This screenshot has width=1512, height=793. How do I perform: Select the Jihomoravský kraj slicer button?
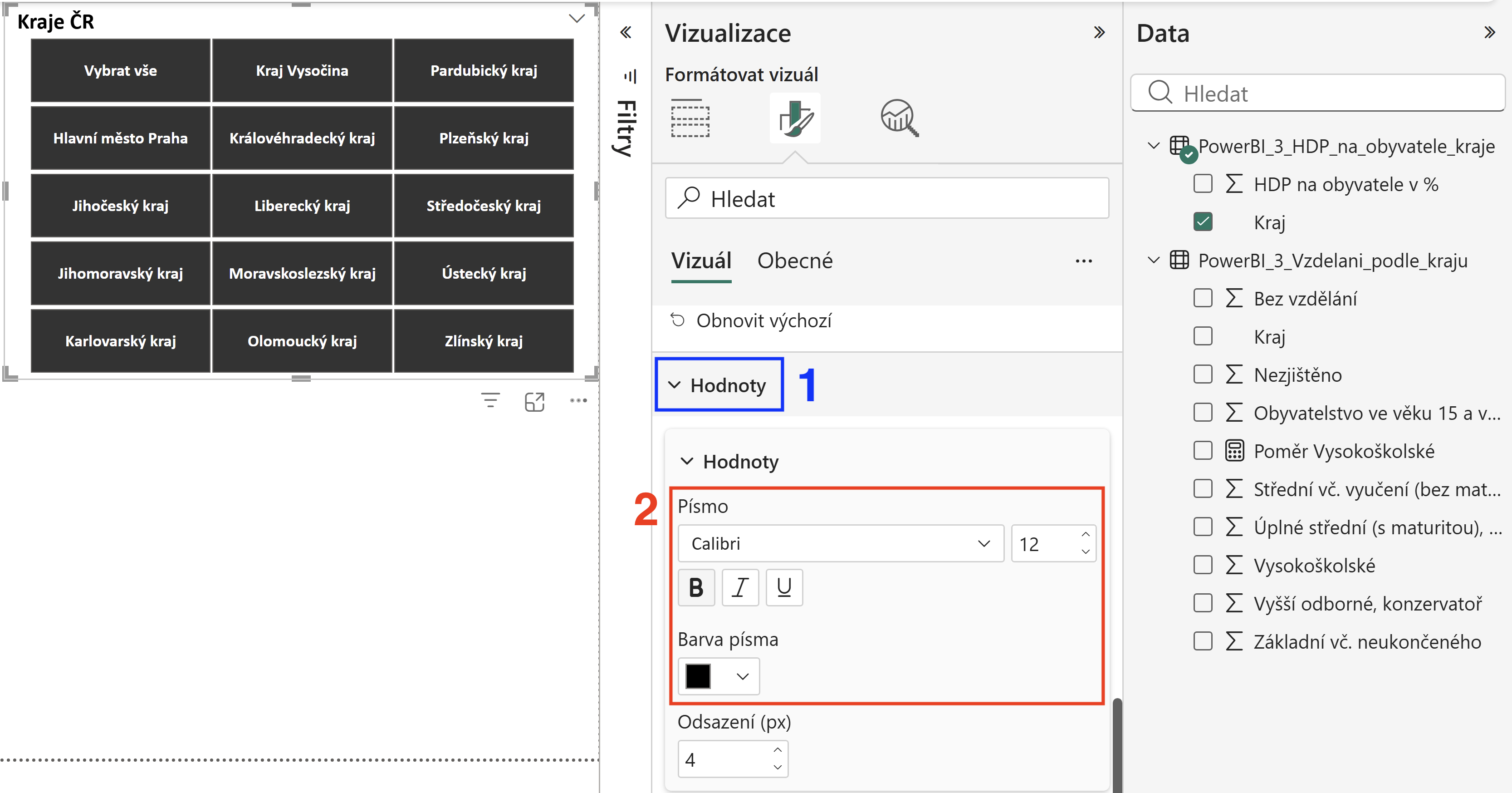(x=120, y=274)
